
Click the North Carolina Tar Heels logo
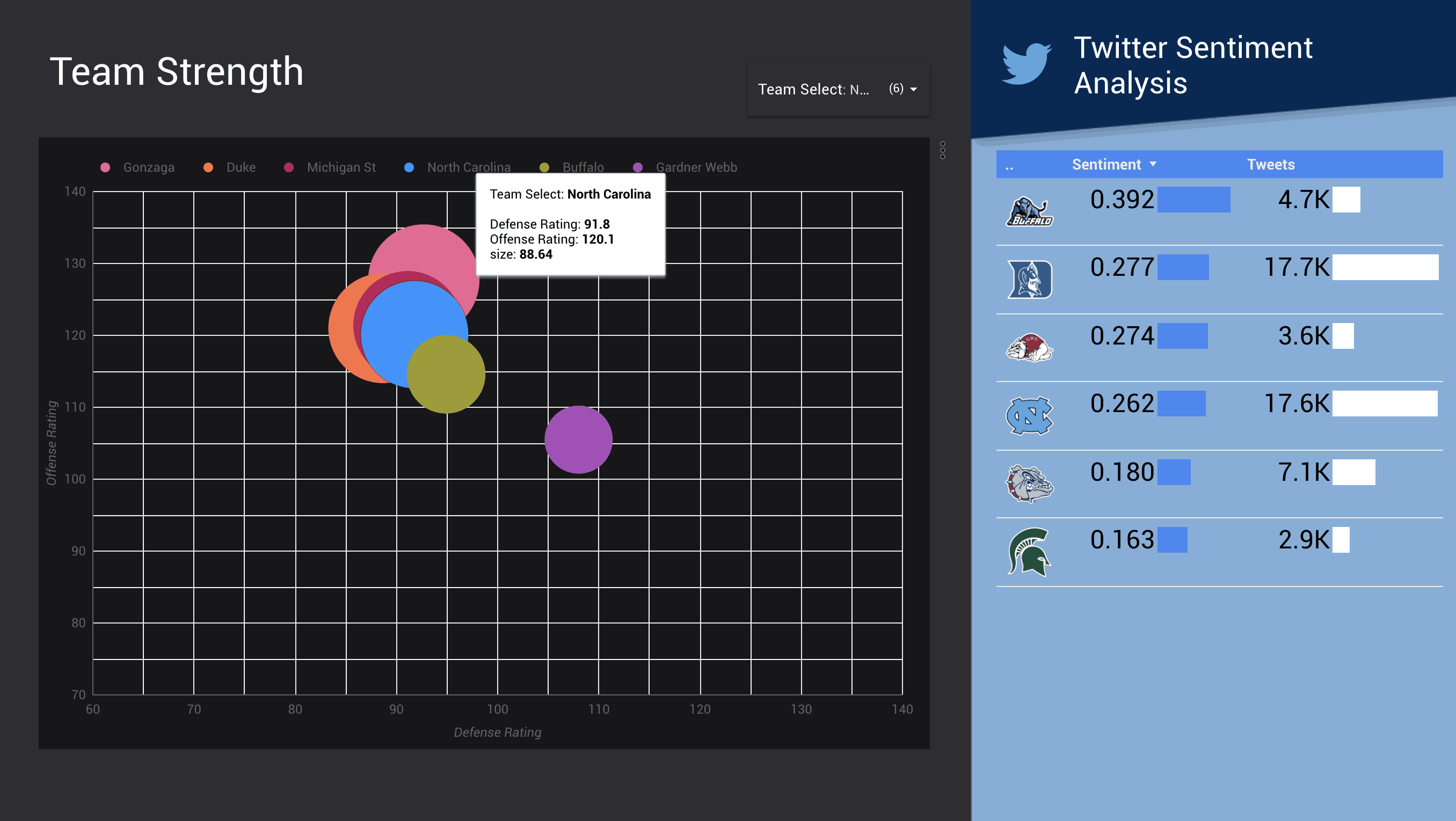coord(1029,416)
